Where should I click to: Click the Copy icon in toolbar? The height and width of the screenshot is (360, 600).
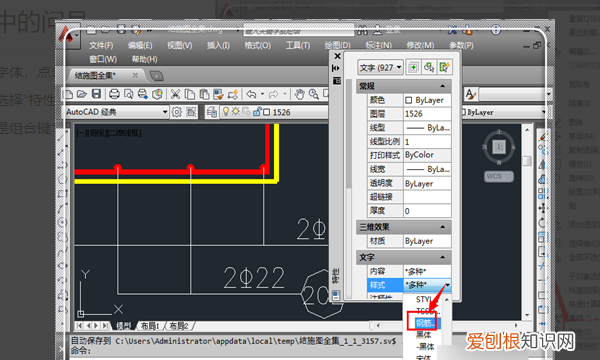click(x=189, y=94)
